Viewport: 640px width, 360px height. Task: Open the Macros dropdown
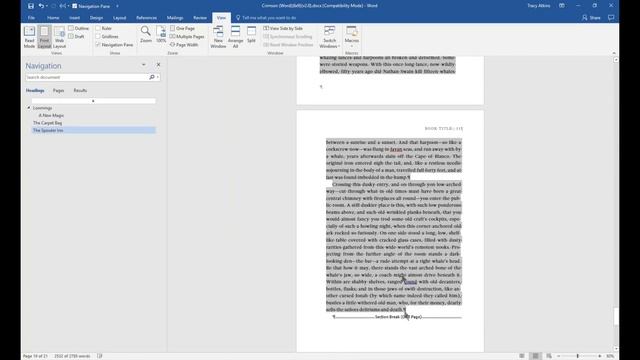point(351,37)
